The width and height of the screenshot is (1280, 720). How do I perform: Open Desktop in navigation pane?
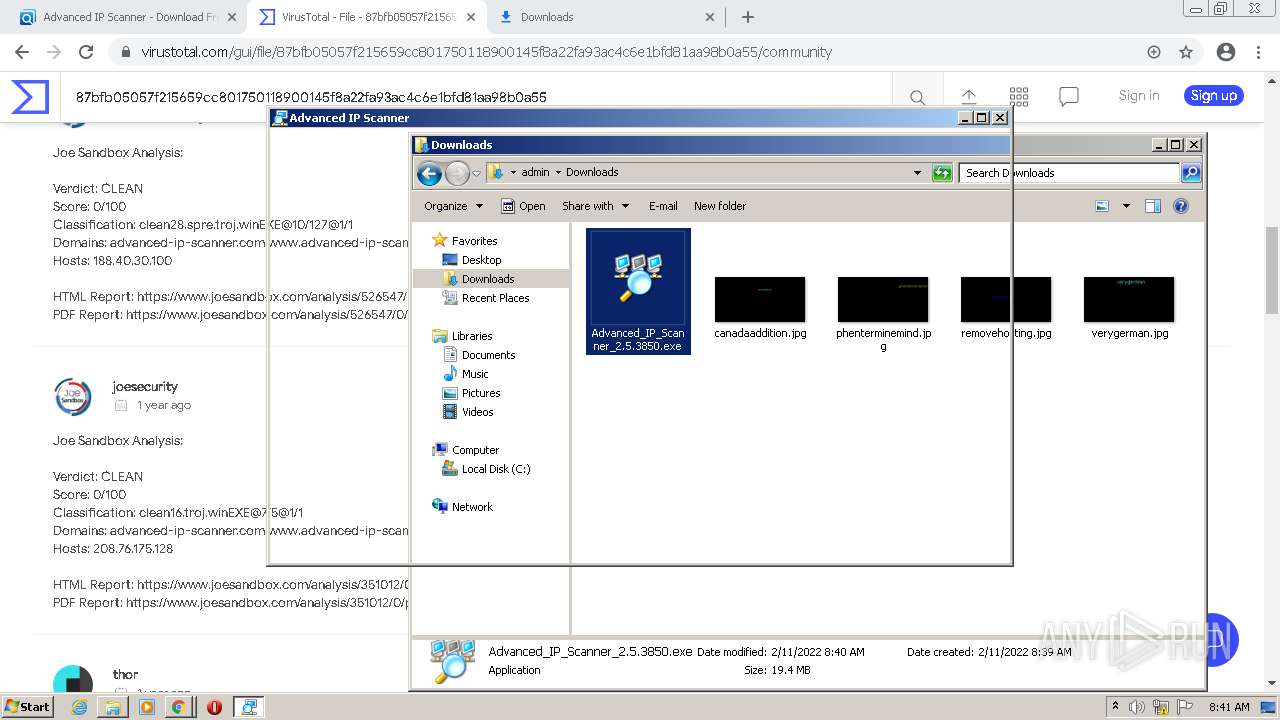pyautogui.click(x=481, y=260)
